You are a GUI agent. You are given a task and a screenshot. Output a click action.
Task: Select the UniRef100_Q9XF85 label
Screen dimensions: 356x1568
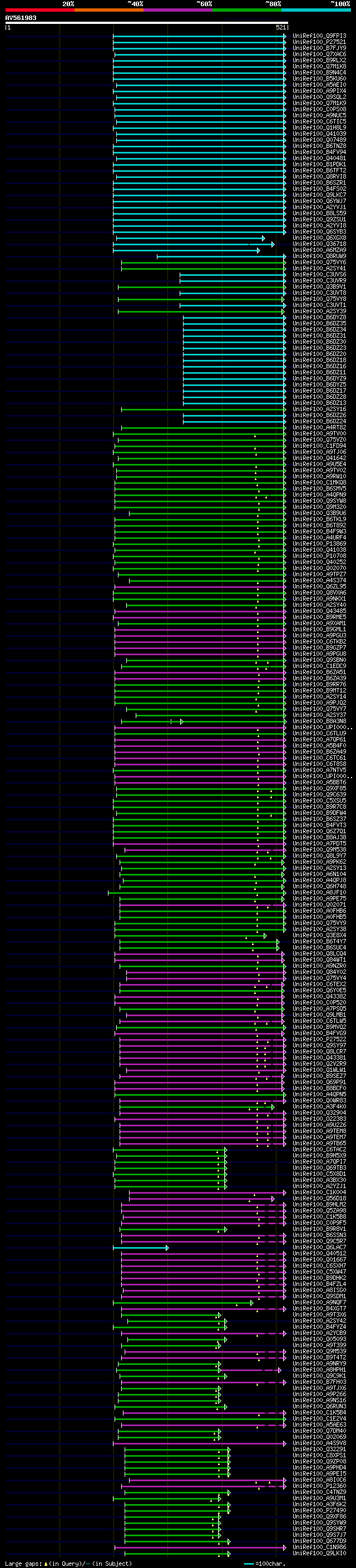tap(319, 788)
